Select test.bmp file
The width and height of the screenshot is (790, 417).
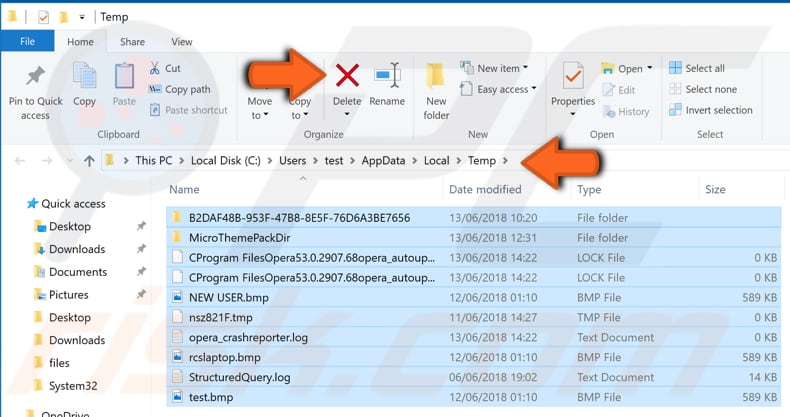[x=474, y=397]
